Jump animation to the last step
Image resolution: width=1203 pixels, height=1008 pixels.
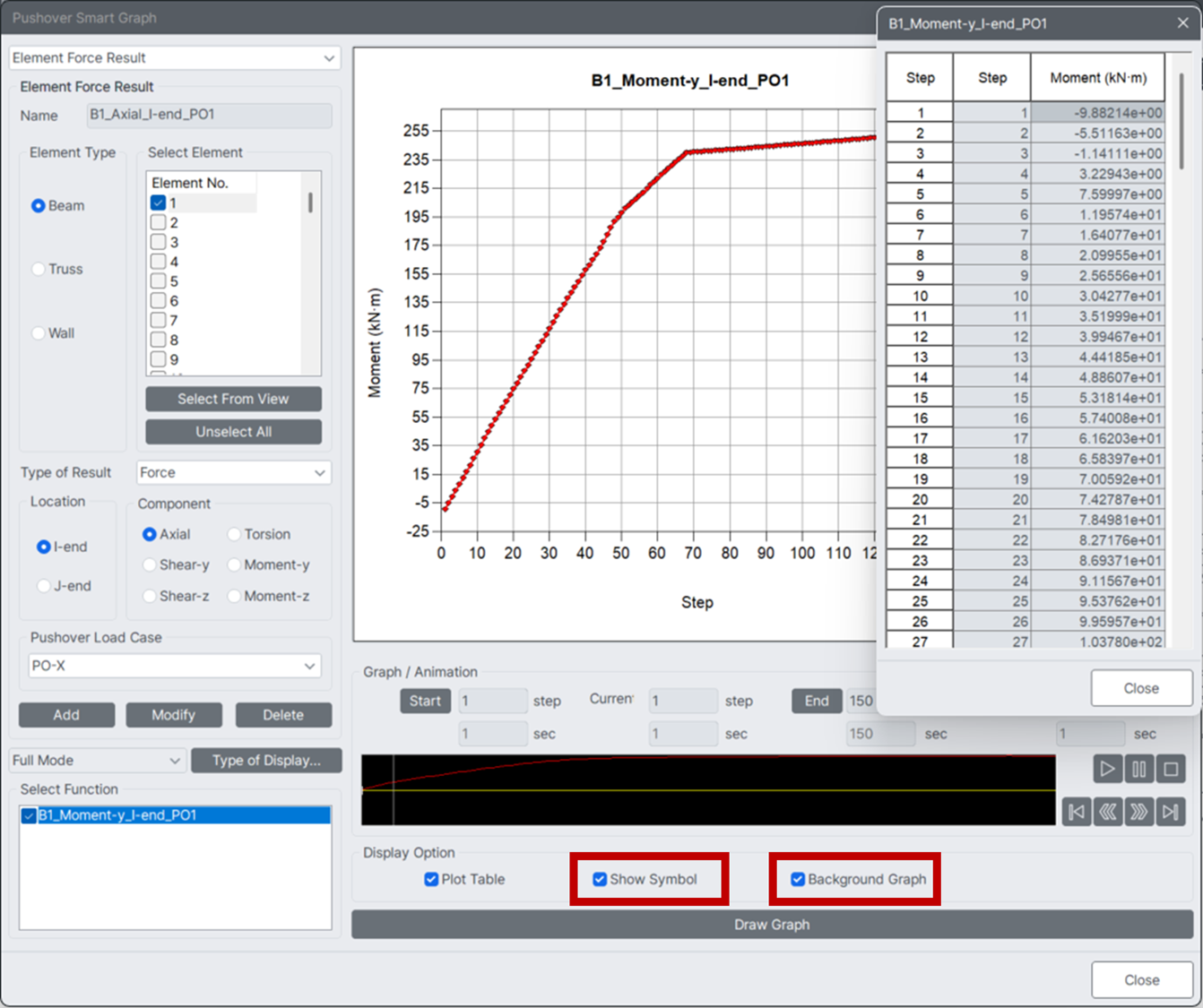coord(1171,812)
